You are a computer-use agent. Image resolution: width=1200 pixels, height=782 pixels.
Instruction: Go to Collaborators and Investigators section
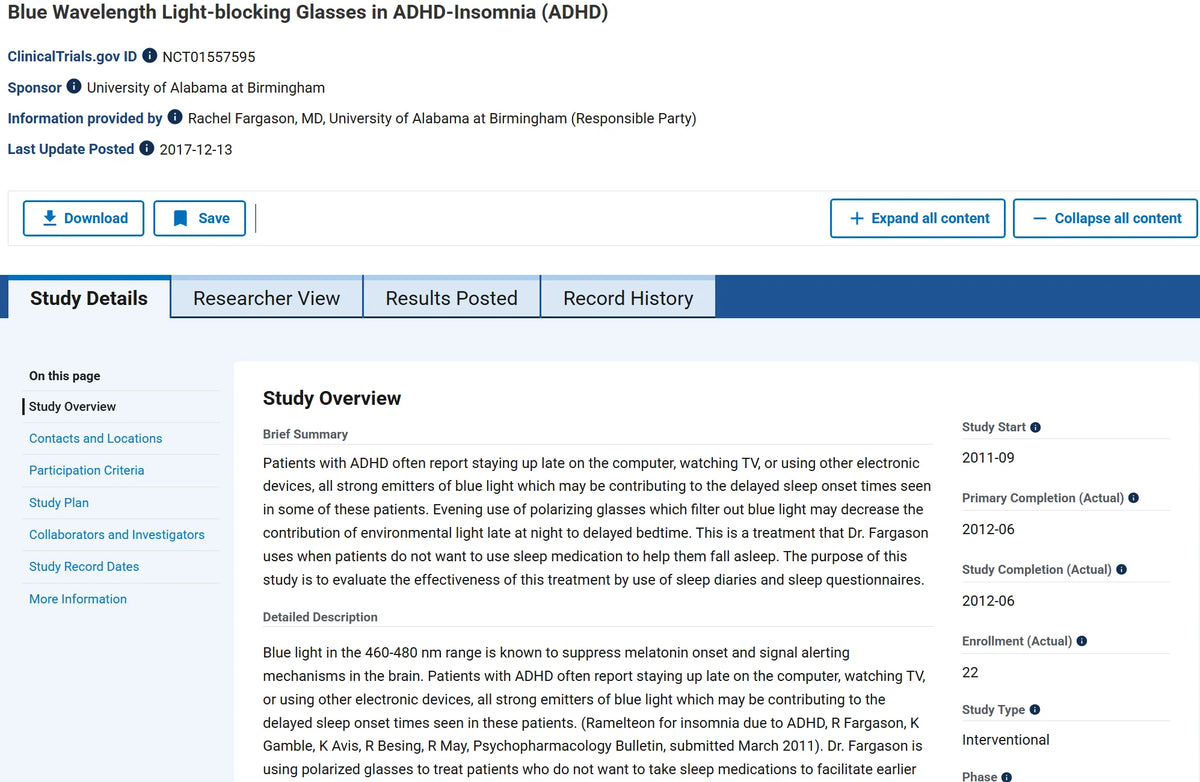coord(117,534)
